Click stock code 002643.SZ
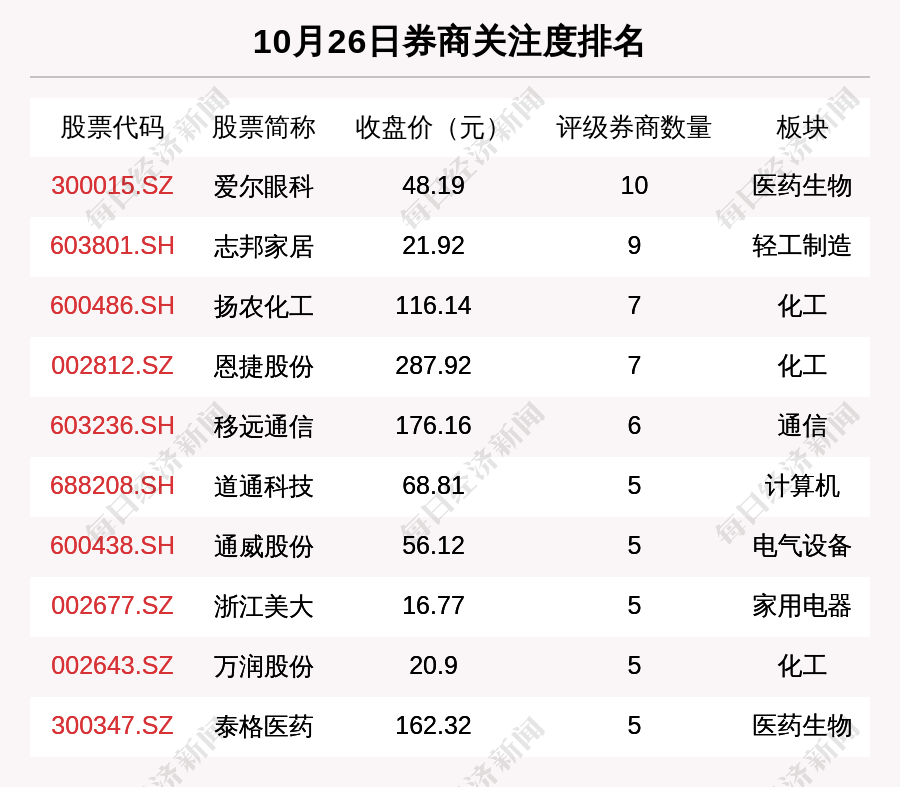 [112, 666]
